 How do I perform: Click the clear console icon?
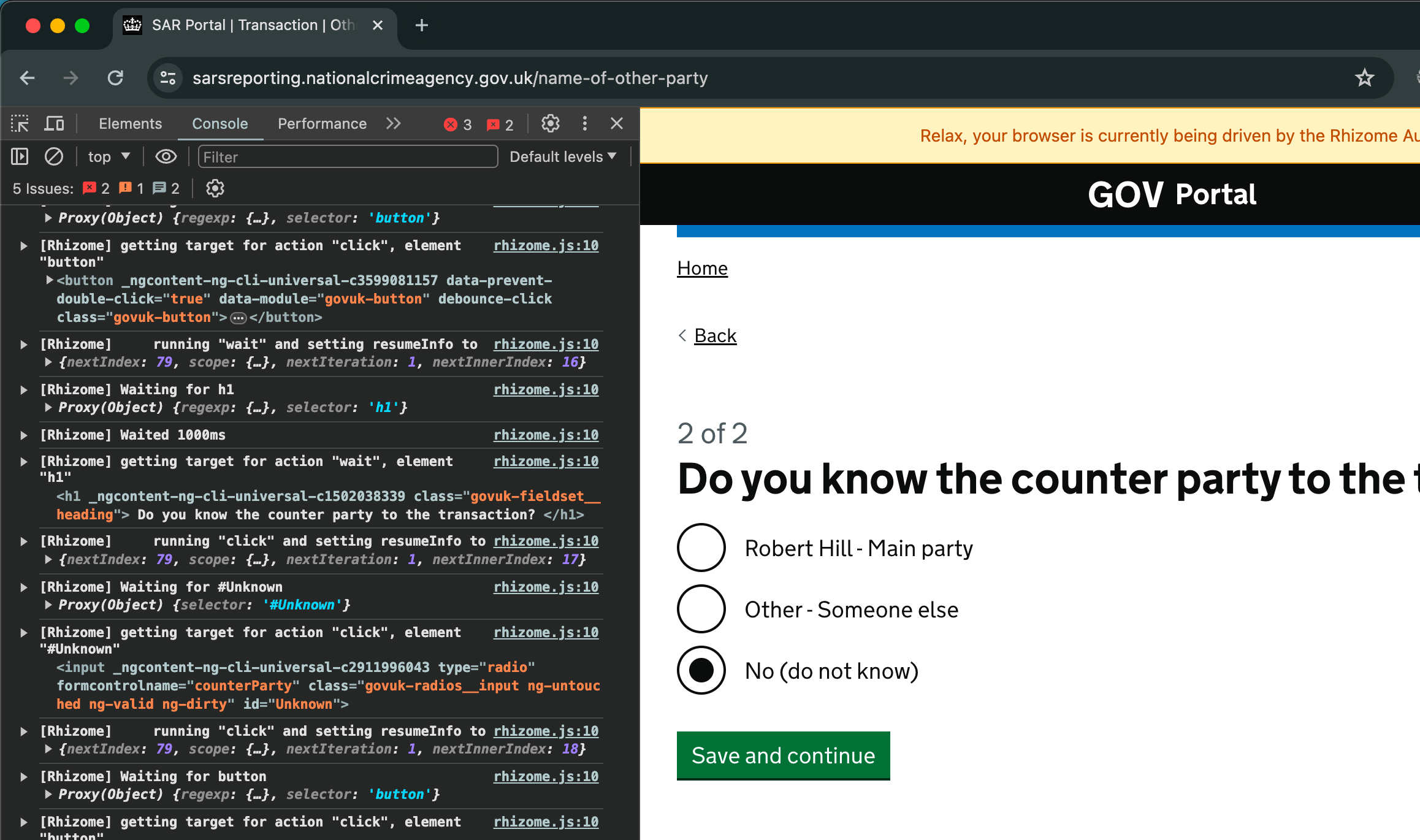click(x=54, y=157)
